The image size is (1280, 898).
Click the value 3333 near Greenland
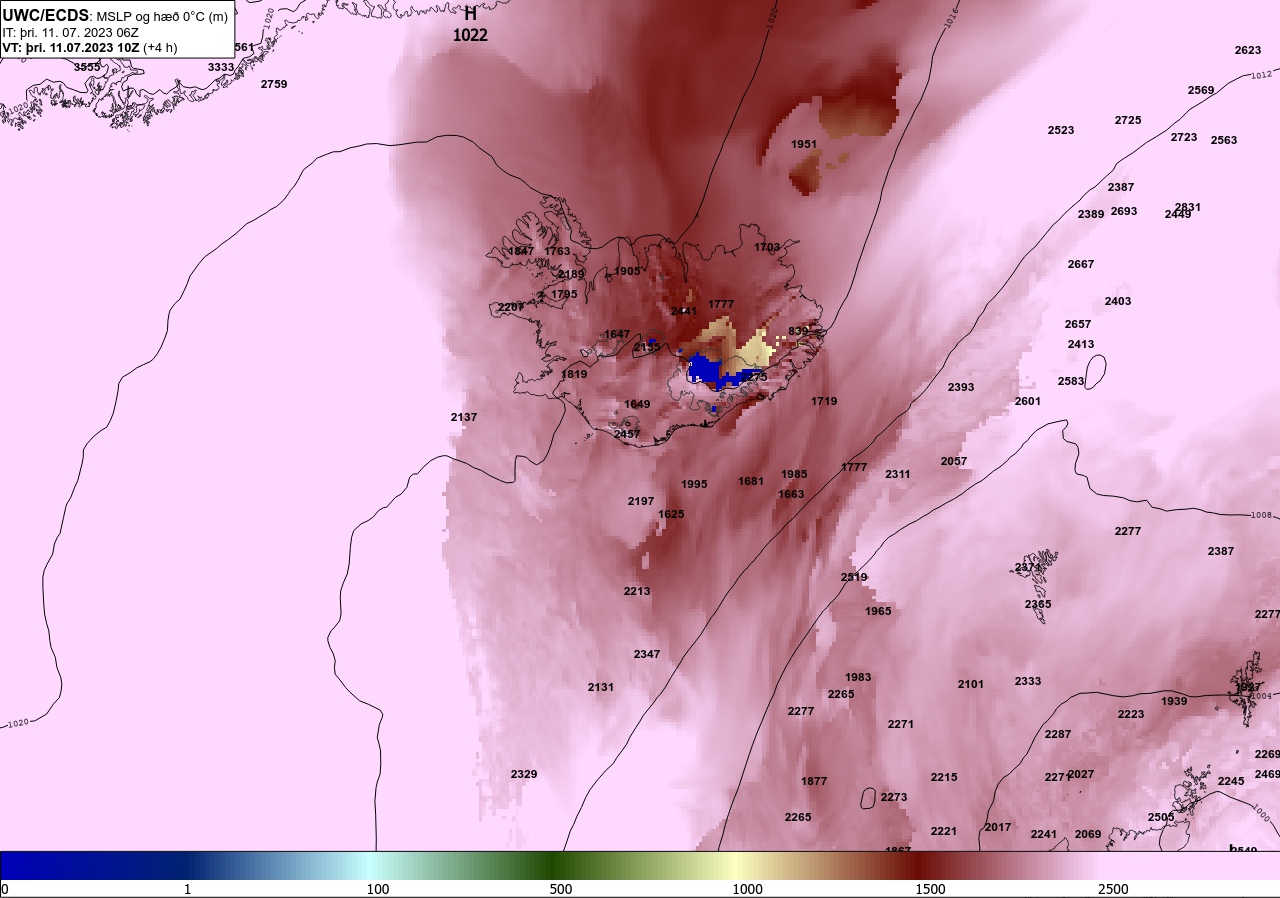pos(221,67)
